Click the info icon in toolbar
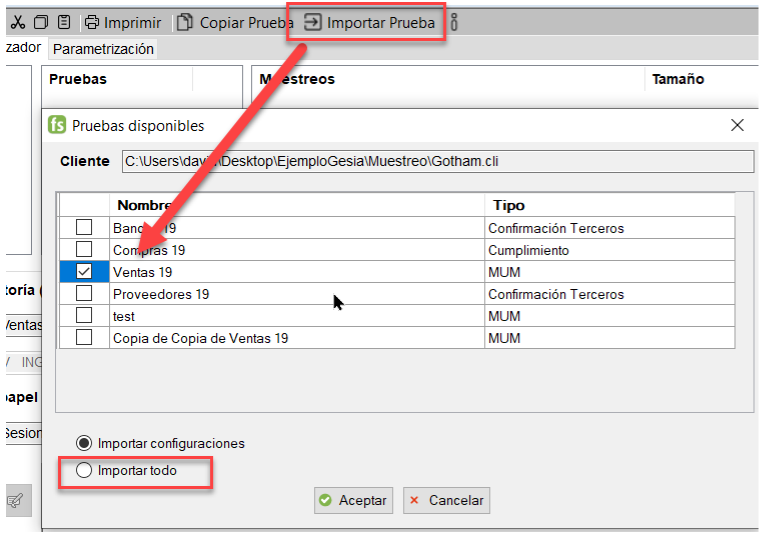 pos(454,22)
